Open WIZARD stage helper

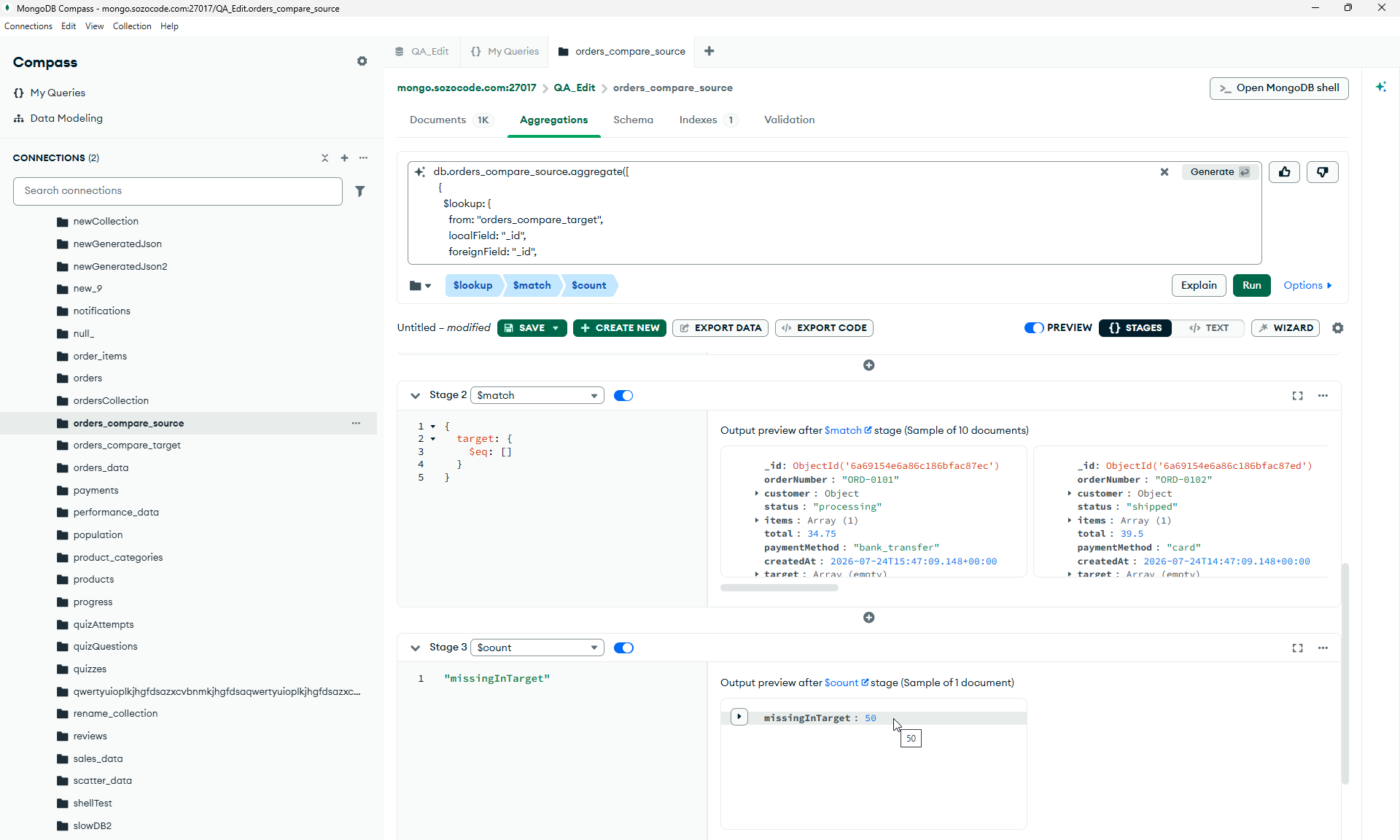(1285, 328)
